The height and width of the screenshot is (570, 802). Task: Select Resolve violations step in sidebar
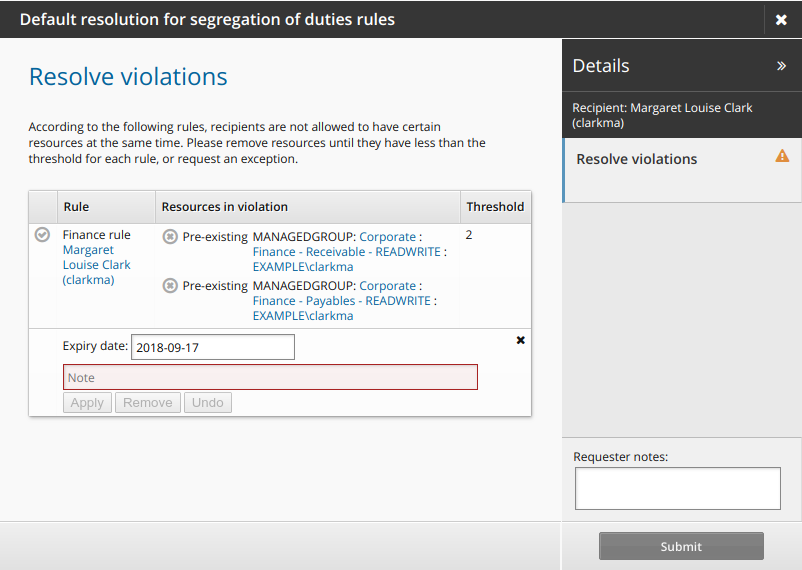[637, 159]
